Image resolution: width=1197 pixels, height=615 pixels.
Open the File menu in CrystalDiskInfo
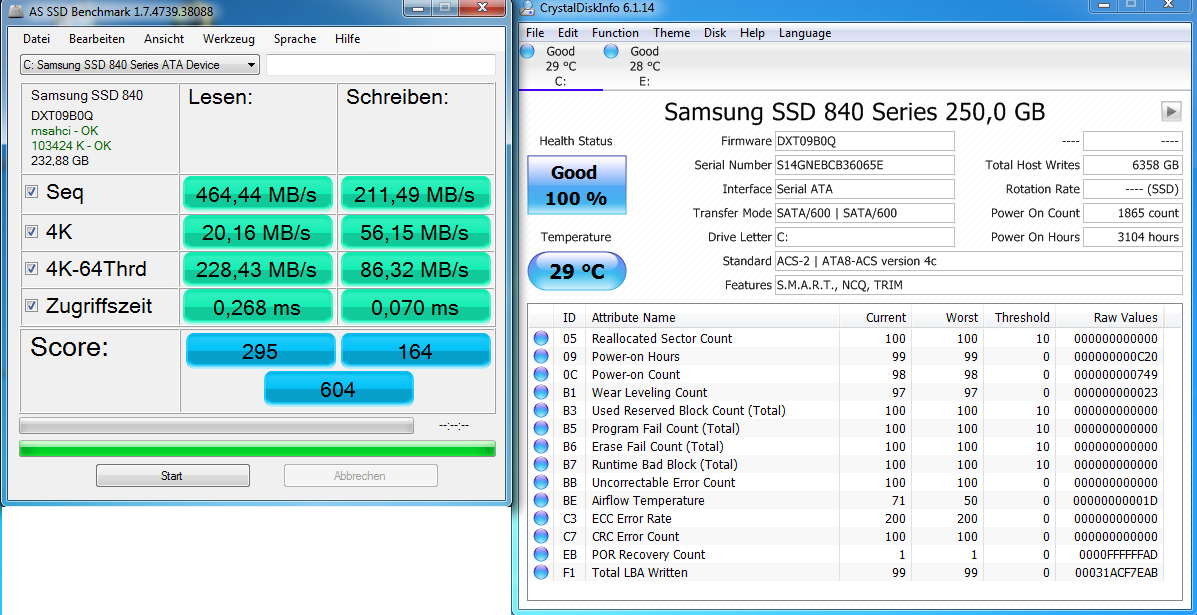pos(535,33)
